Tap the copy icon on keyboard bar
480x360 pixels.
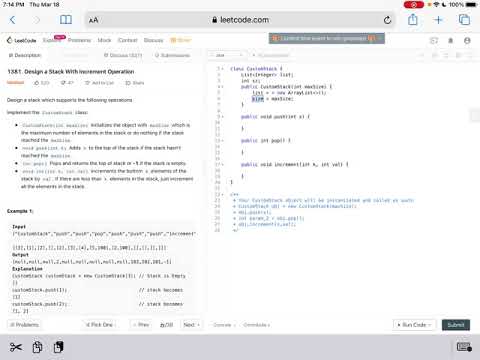(x=37, y=347)
